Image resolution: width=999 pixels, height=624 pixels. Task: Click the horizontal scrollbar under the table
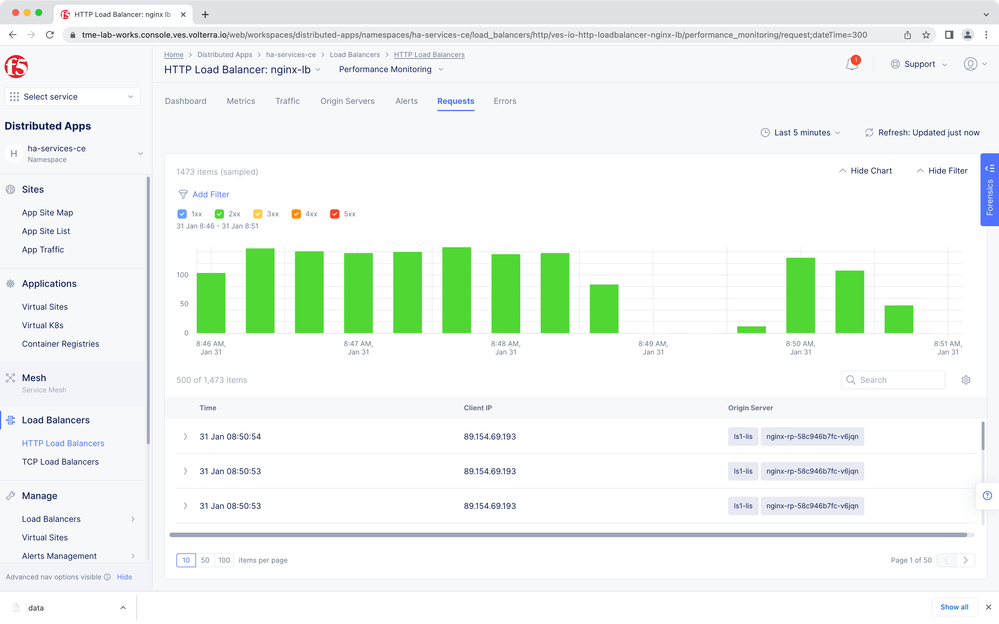point(568,535)
